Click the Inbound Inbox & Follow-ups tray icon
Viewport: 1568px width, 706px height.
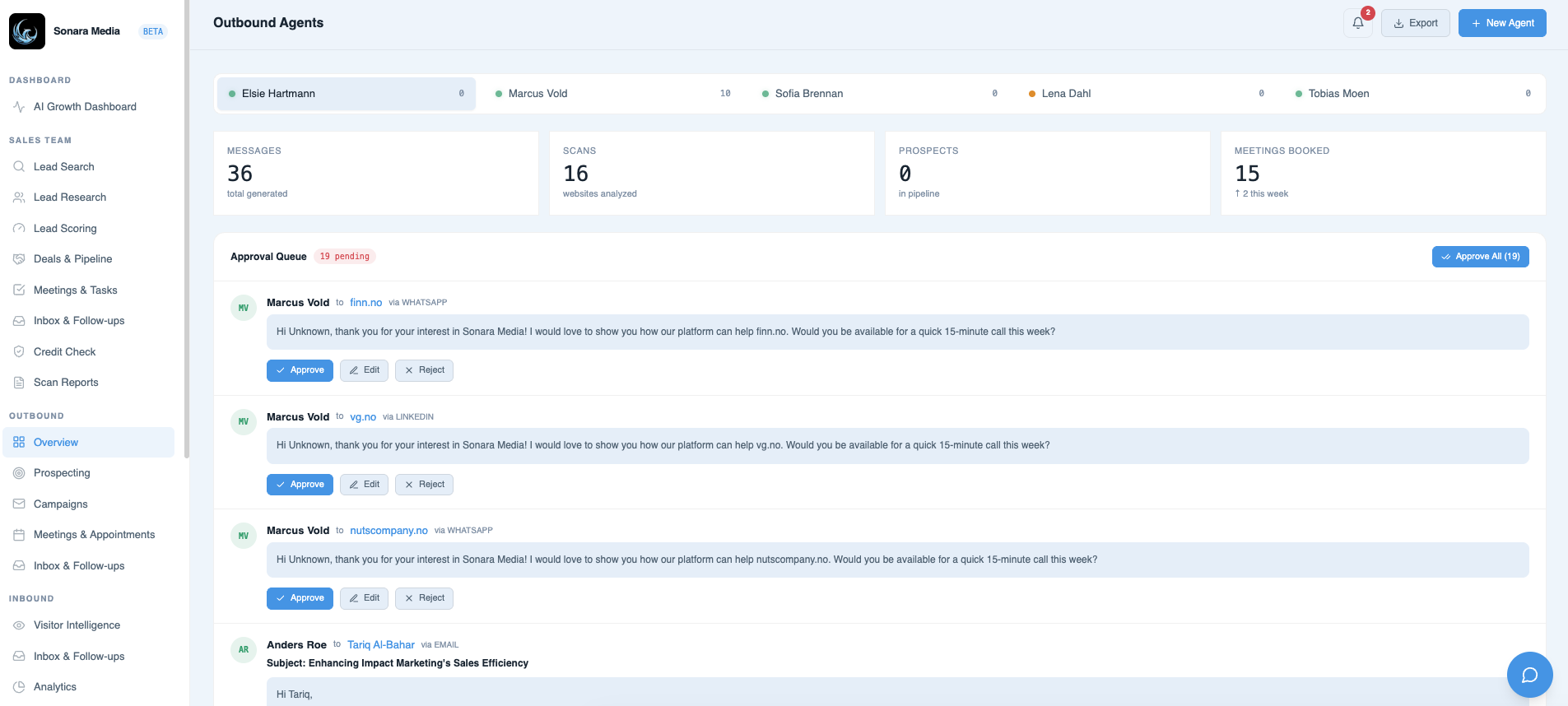(x=19, y=657)
